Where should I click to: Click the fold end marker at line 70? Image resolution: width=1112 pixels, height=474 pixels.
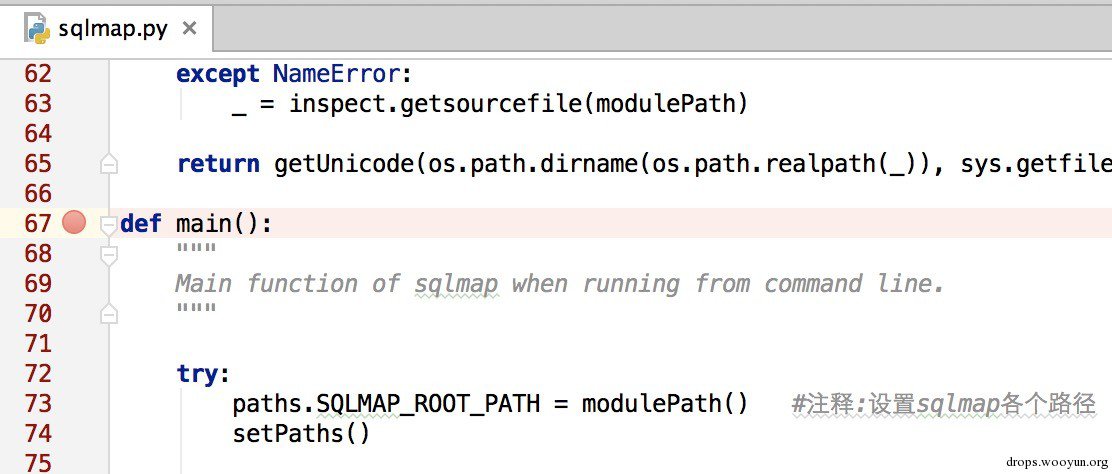109,314
